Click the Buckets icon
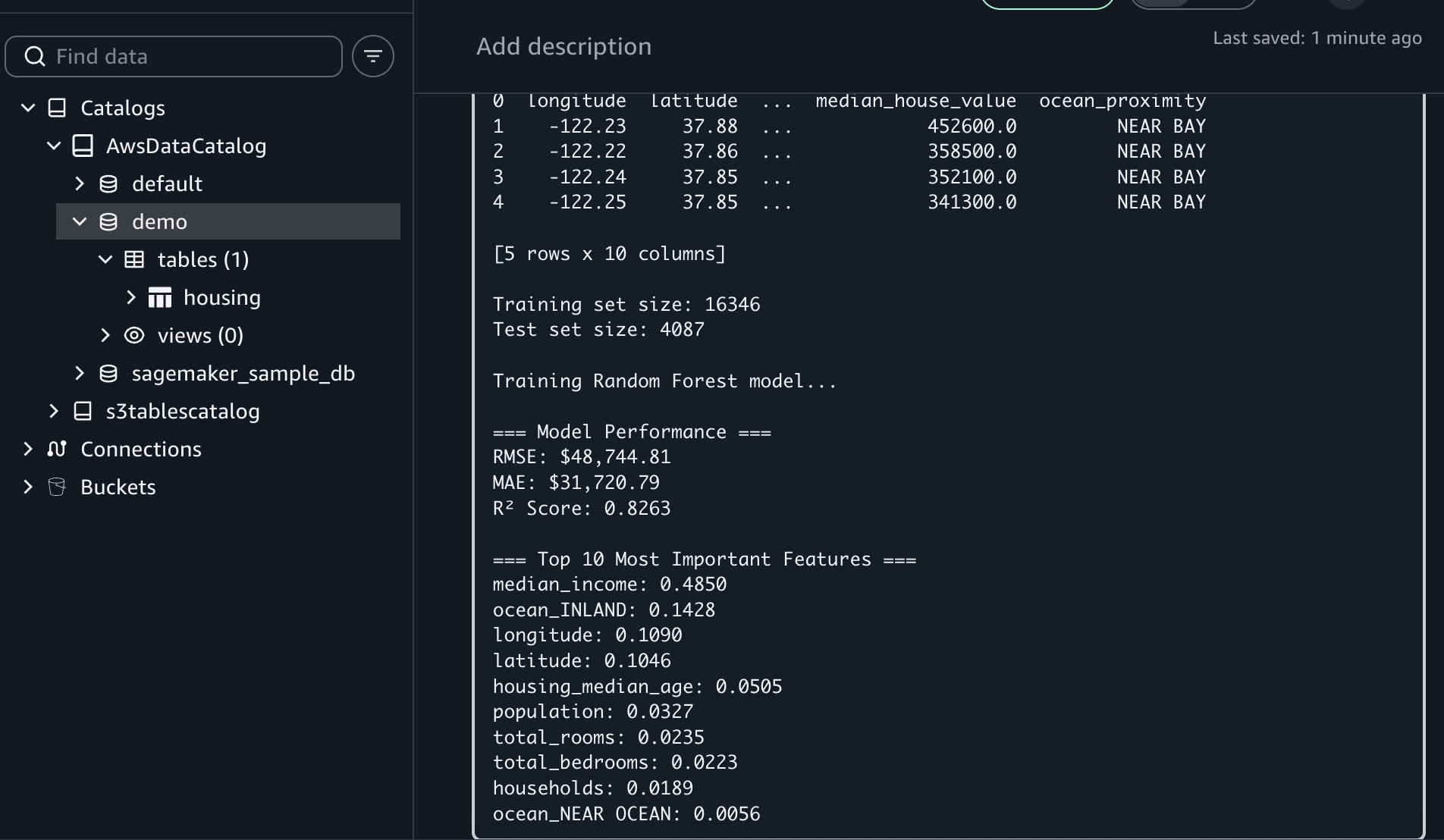Image resolution: width=1444 pixels, height=840 pixels. (x=57, y=487)
